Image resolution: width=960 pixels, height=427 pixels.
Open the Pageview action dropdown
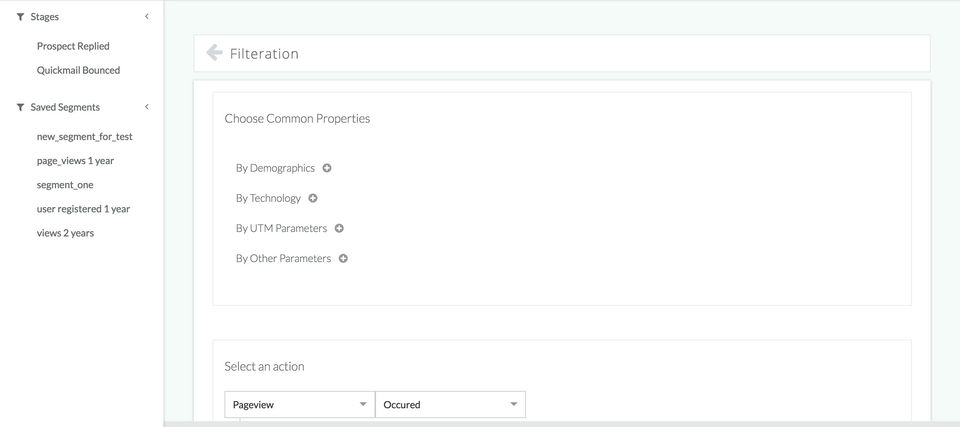[299, 404]
